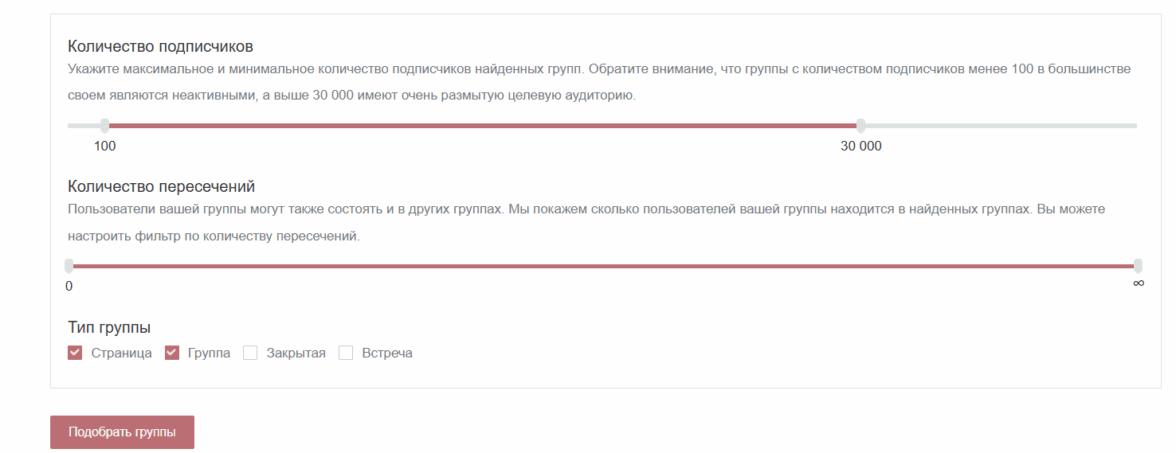The height and width of the screenshot is (453, 1176).
Task: Click the infinity symbol label
Action: 1138,284
